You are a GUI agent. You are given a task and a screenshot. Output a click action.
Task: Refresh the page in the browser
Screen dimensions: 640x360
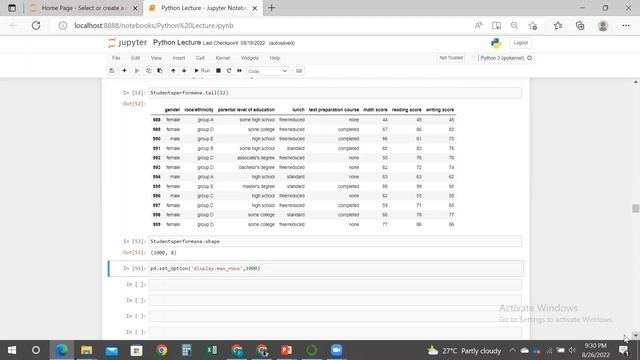click(x=36, y=25)
